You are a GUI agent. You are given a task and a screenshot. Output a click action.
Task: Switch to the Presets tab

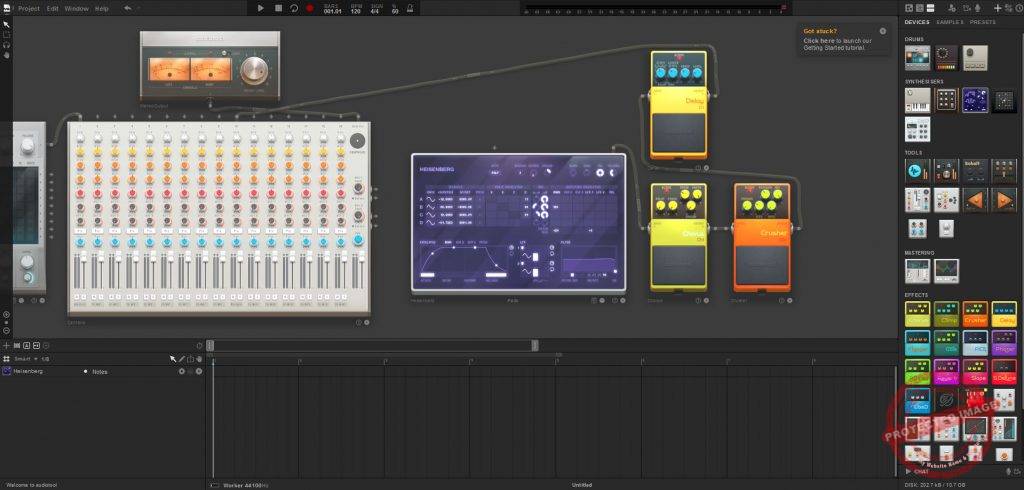click(x=983, y=22)
